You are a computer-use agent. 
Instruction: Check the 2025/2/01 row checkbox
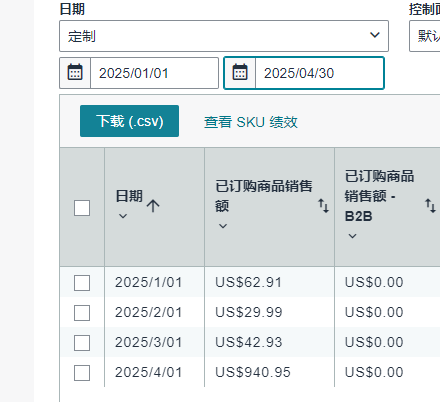[82, 313]
